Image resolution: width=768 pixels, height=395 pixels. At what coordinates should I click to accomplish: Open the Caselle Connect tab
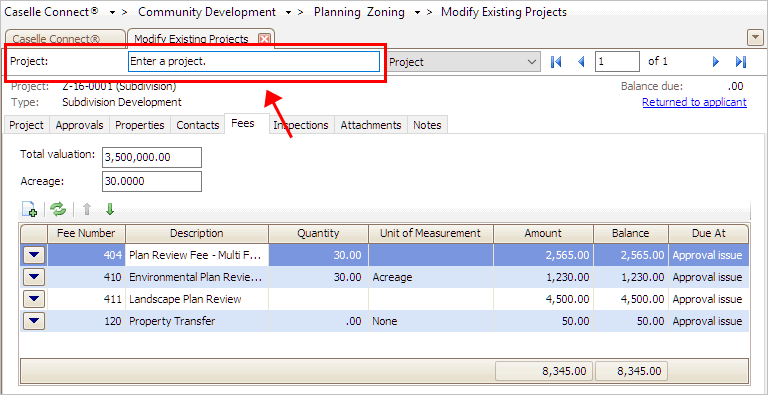65,39
